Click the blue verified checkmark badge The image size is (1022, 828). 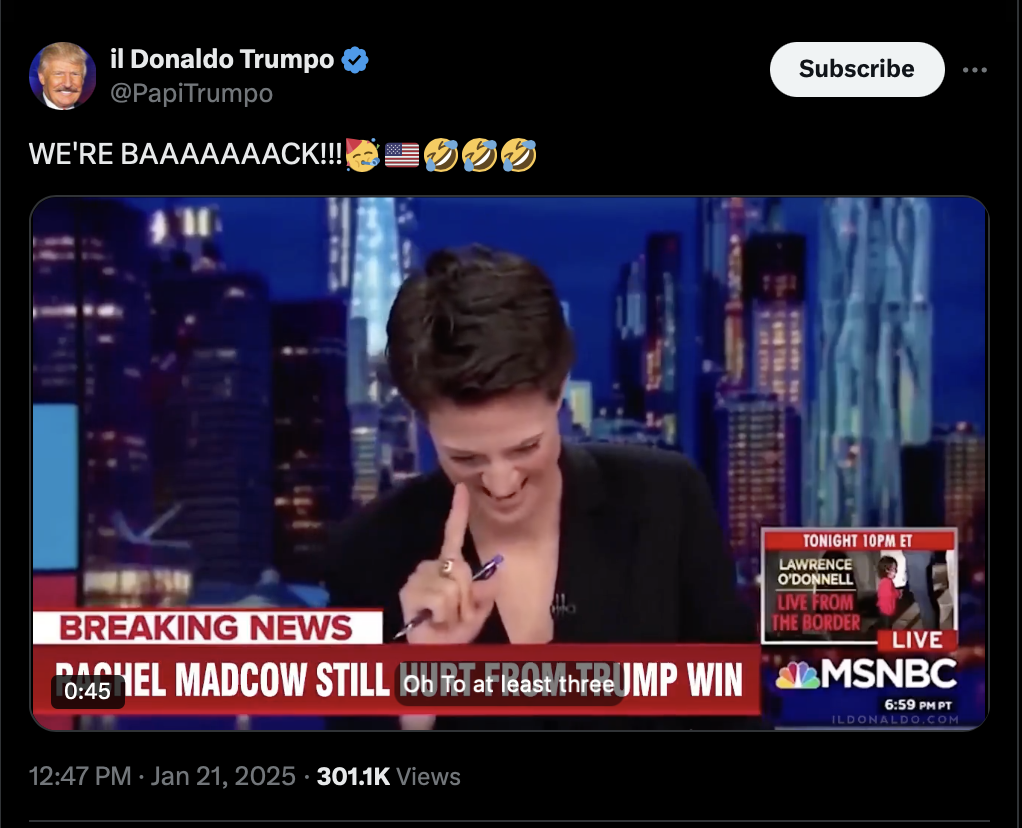(x=355, y=60)
